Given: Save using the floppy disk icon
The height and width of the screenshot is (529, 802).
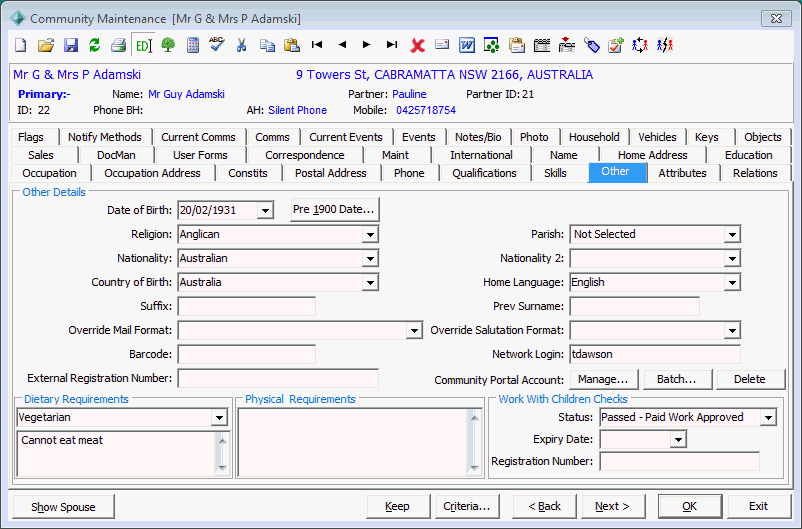Looking at the screenshot, I should (x=71, y=46).
